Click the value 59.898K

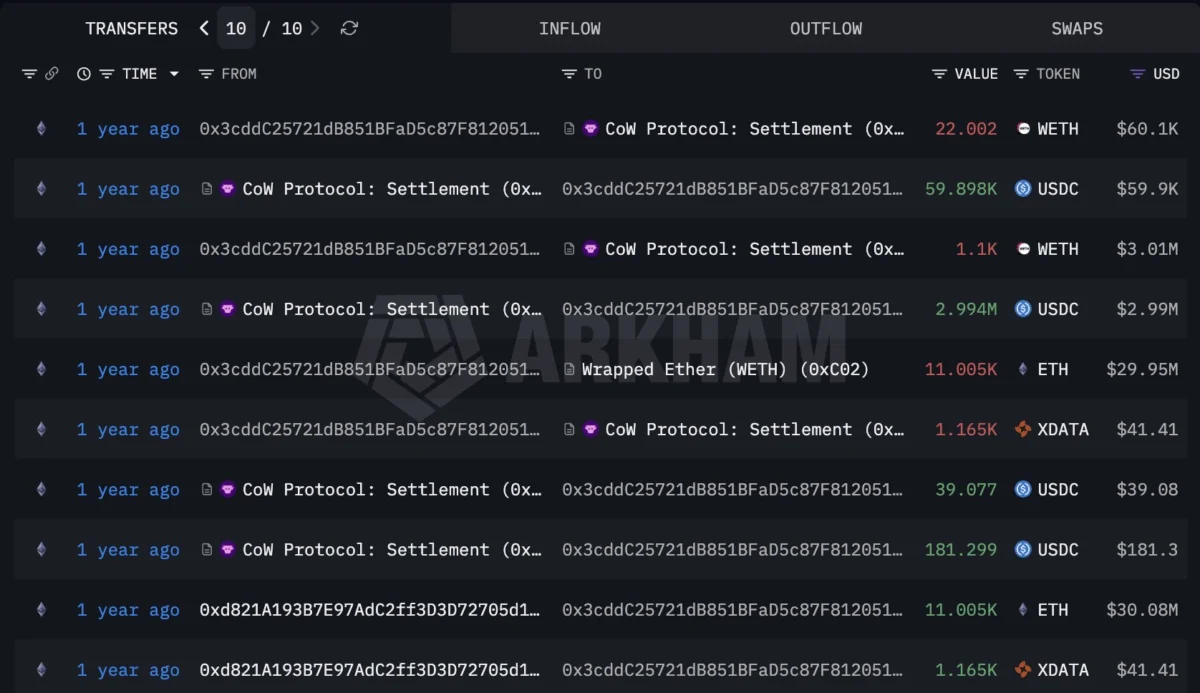click(961, 189)
